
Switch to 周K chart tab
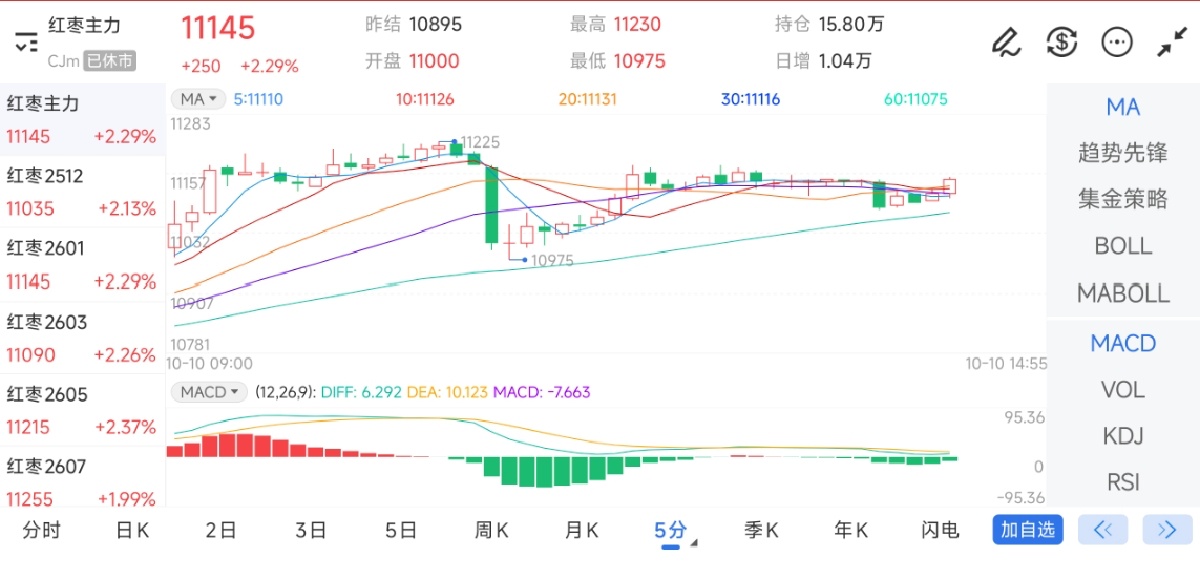491,530
